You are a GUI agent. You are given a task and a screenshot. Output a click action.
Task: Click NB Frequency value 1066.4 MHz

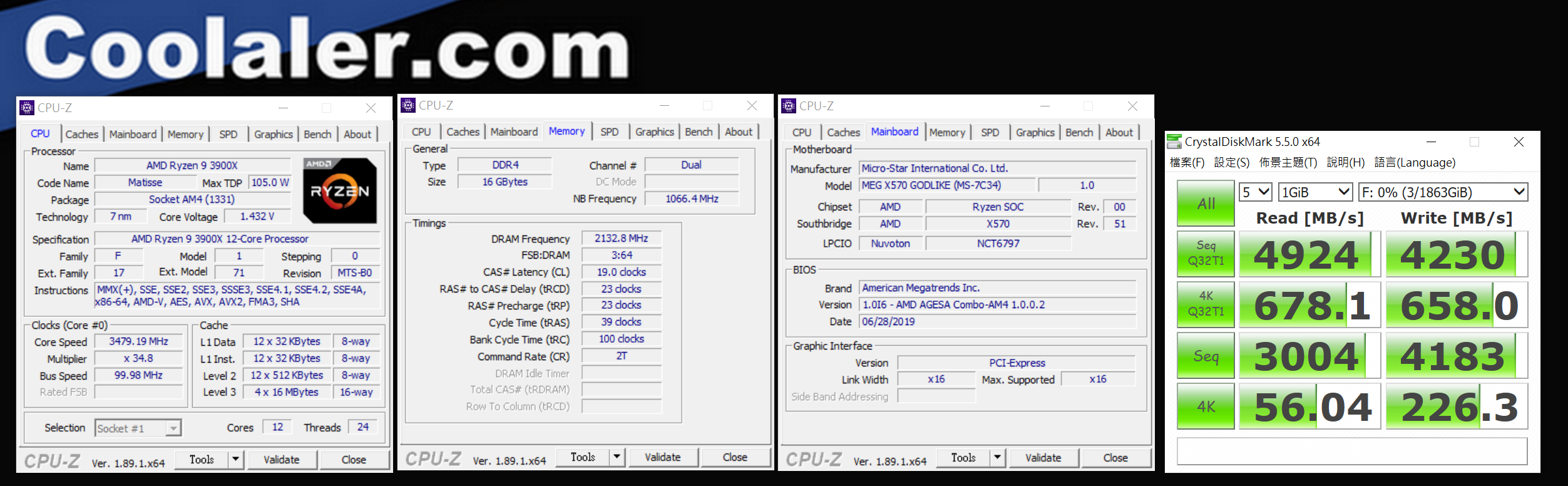692,199
